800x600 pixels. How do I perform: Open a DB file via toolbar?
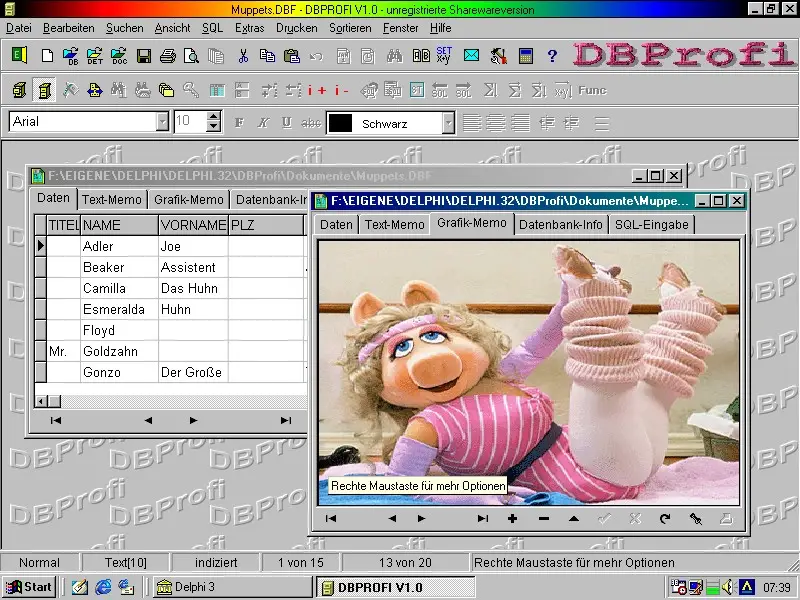71,56
